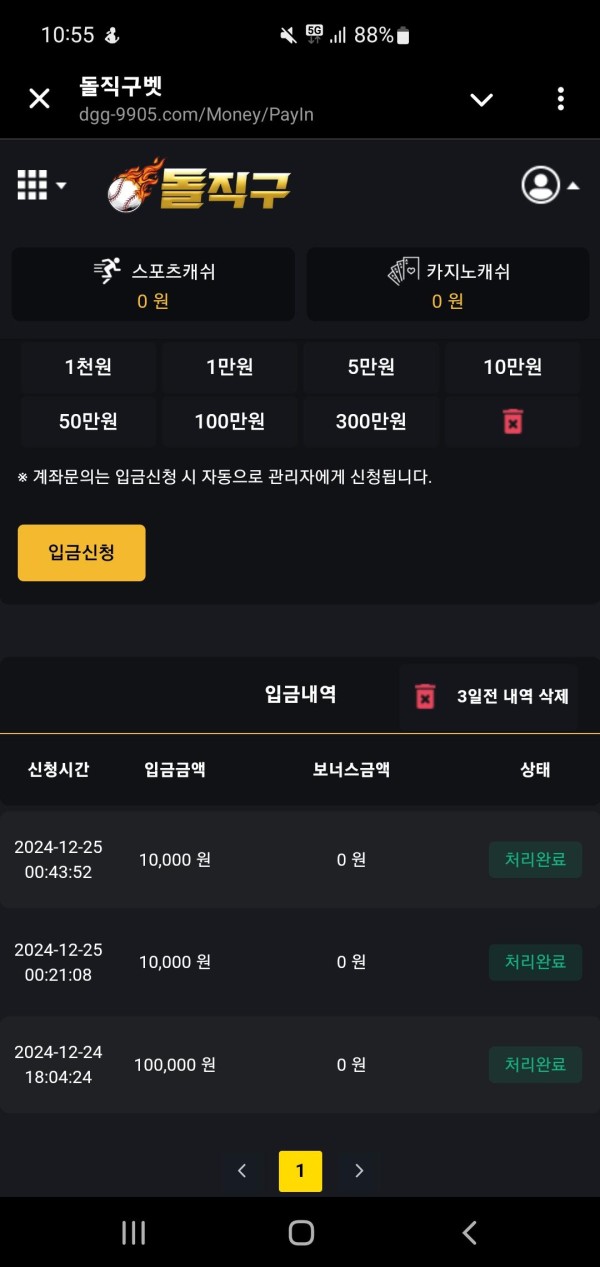600x1267 pixels.
Task: Open the browser three-dot menu
Action: click(x=560, y=99)
